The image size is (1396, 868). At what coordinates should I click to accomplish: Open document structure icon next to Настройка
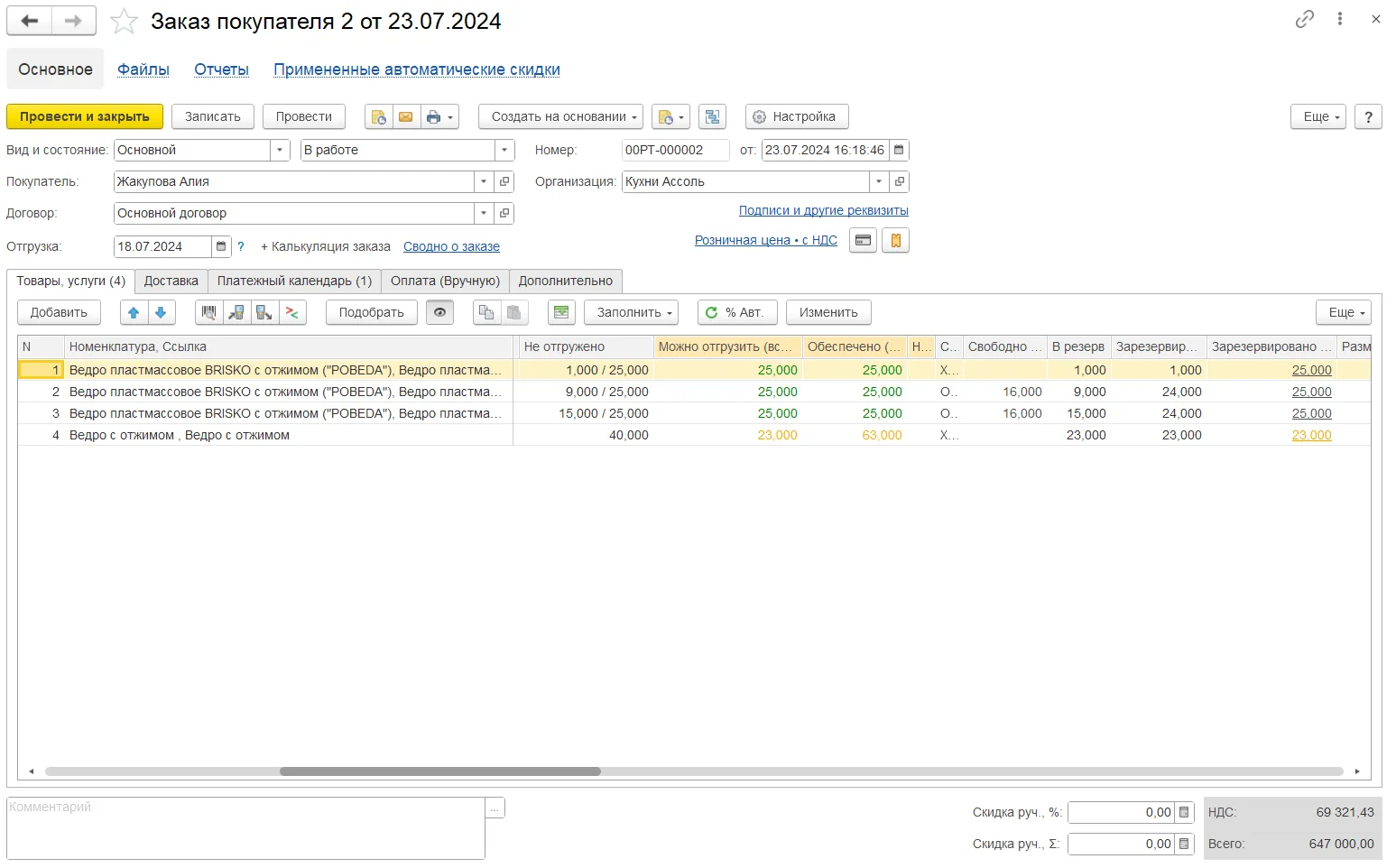pyautogui.click(x=713, y=116)
